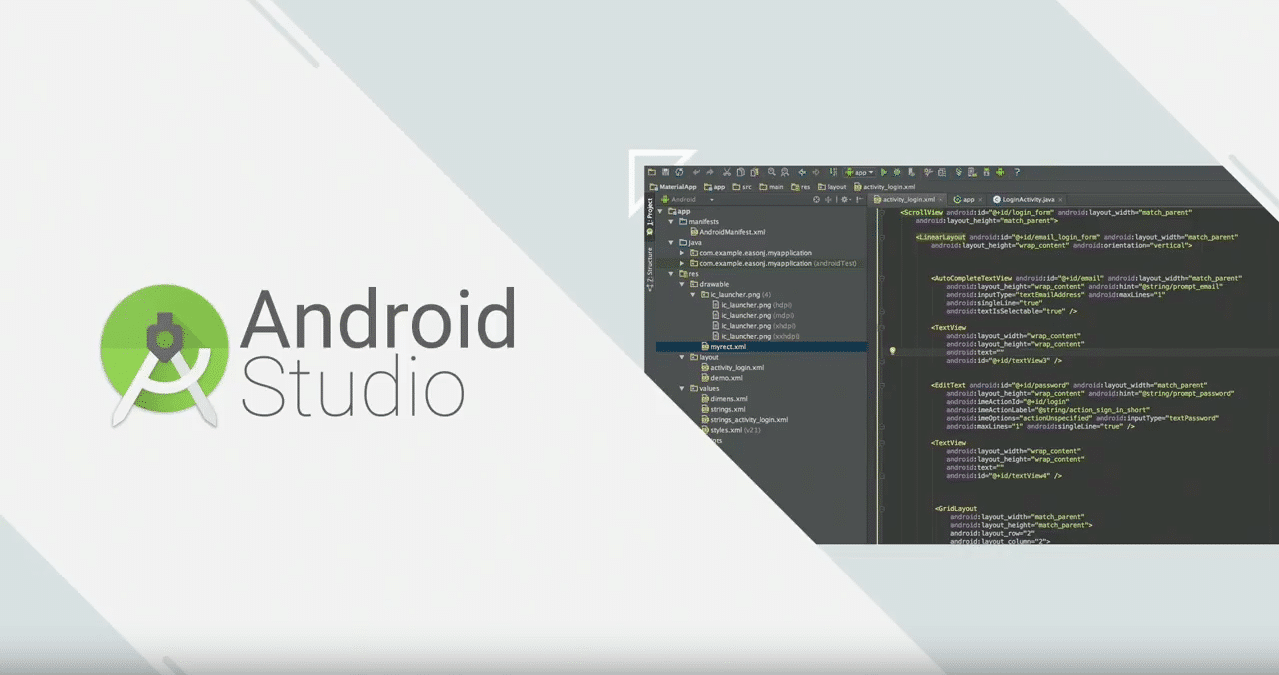This screenshot has height=675, width=1279.
Task: Click the Find magnifier icon in toolbar
Action: [x=771, y=172]
